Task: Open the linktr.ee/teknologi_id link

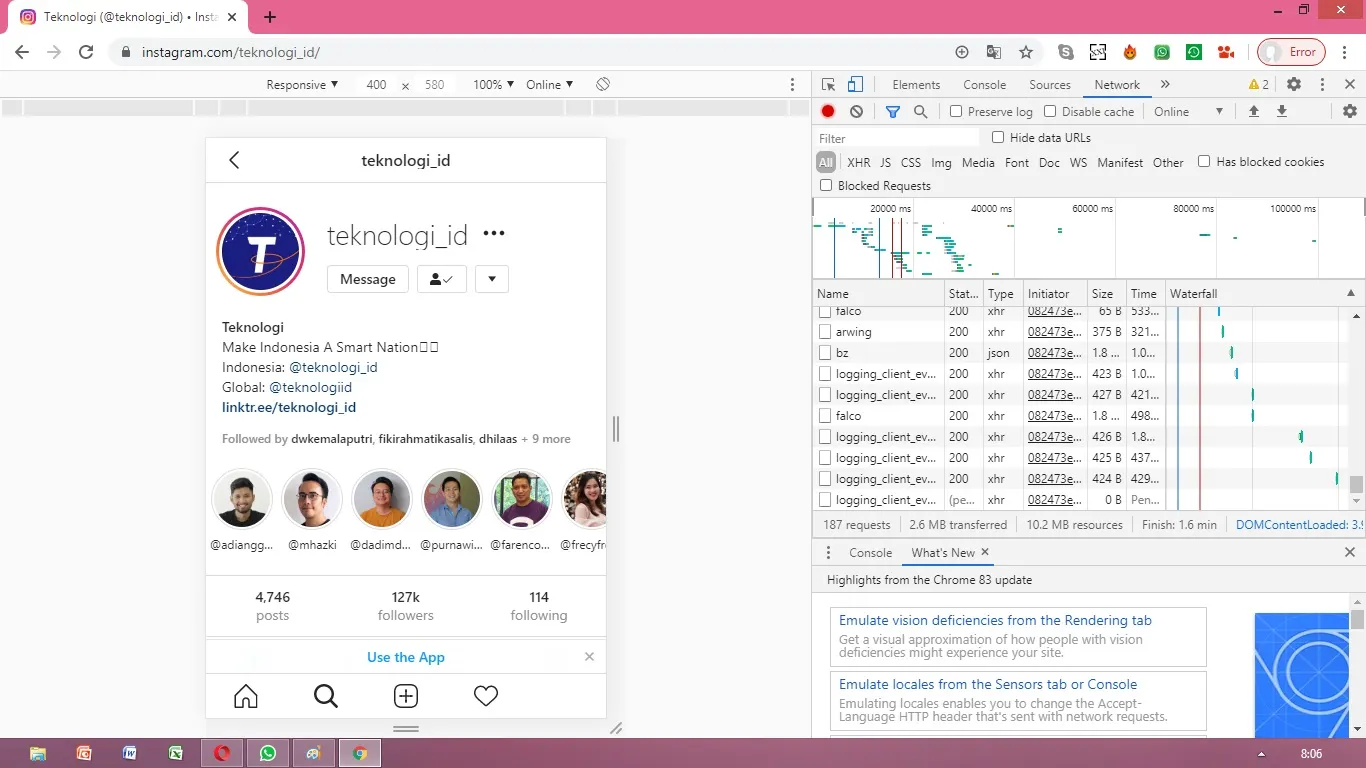Action: pyautogui.click(x=289, y=407)
